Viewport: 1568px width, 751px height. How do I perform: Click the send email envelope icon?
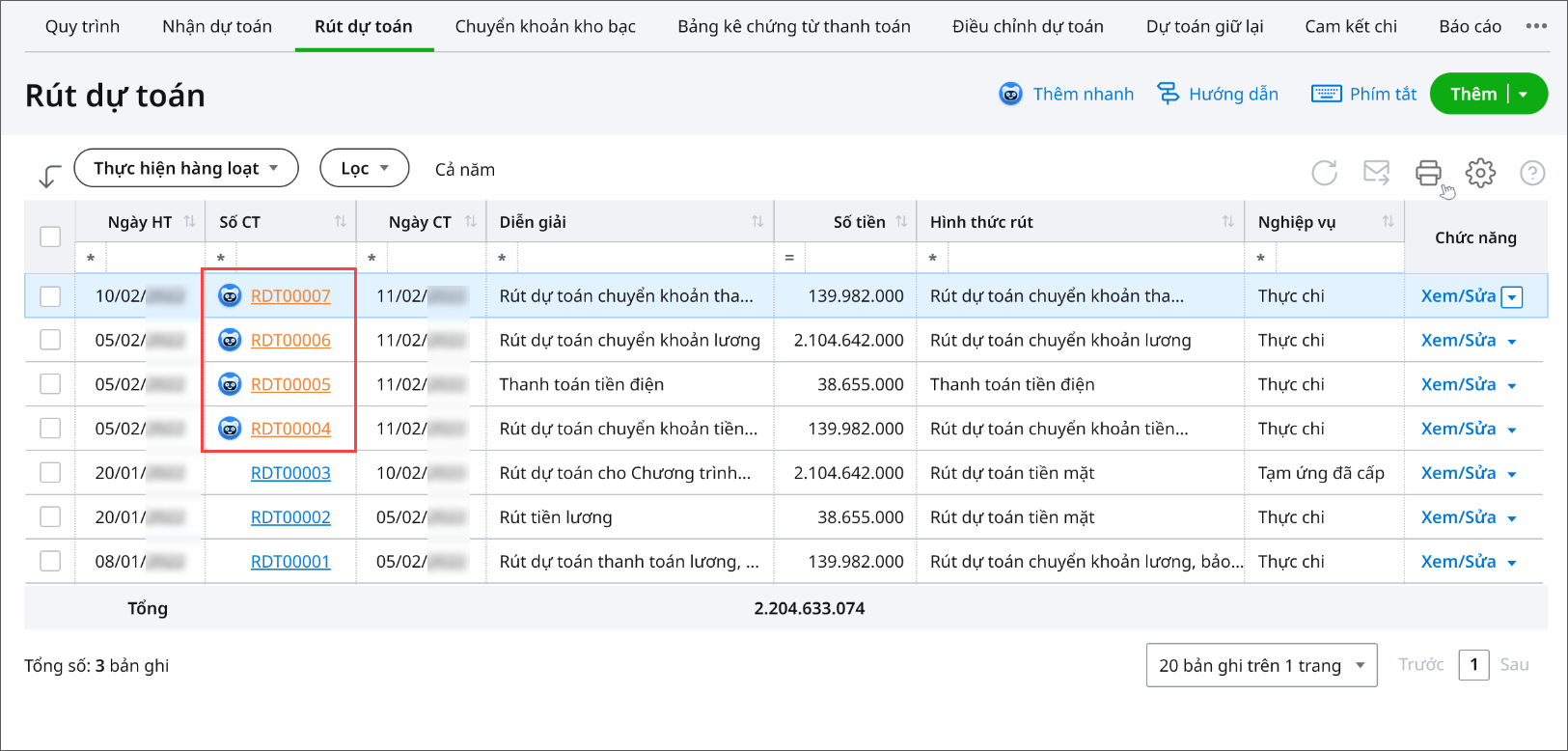tap(1376, 173)
